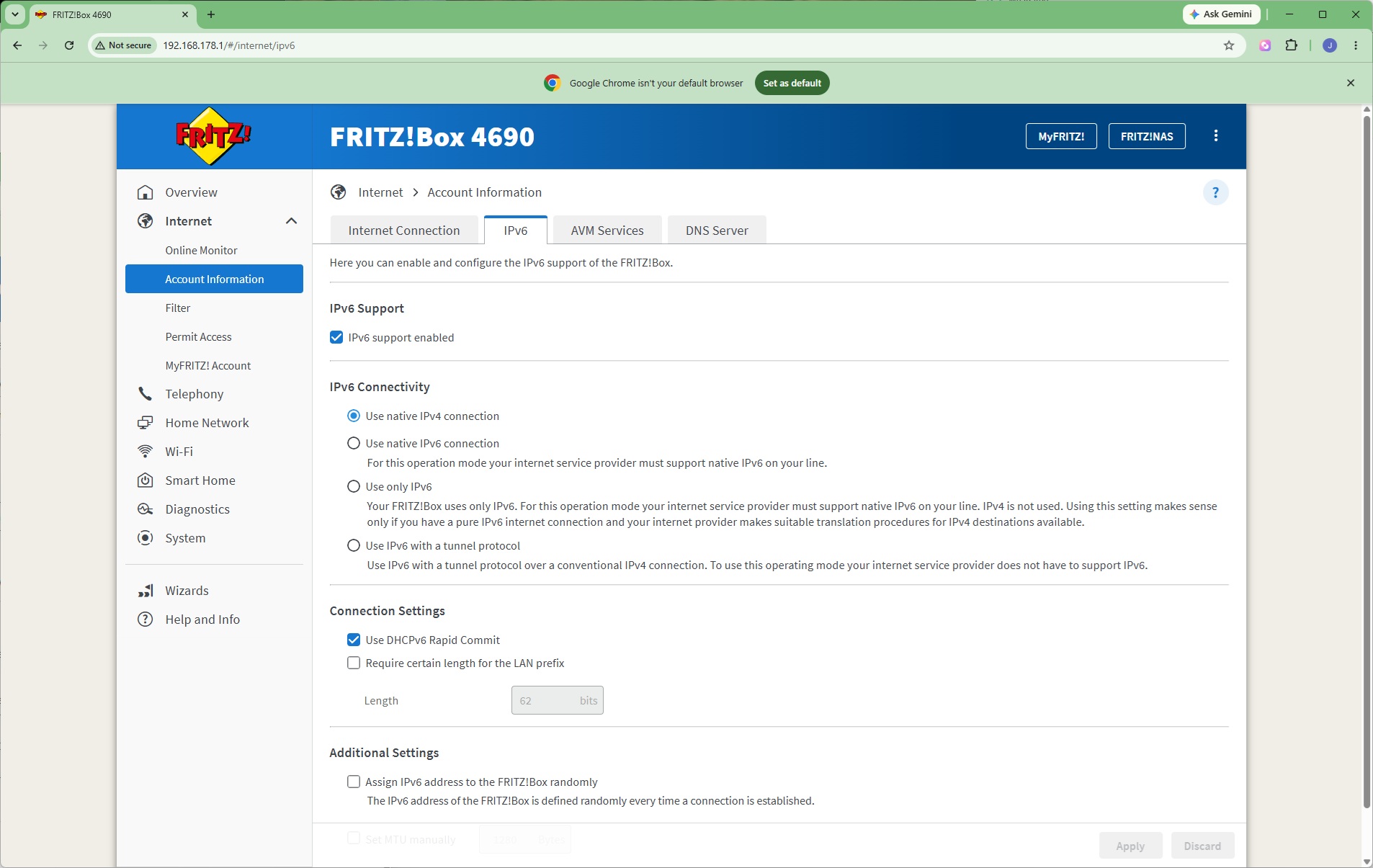Open the Overview house icon
This screenshot has height=868, width=1373.
[x=146, y=192]
